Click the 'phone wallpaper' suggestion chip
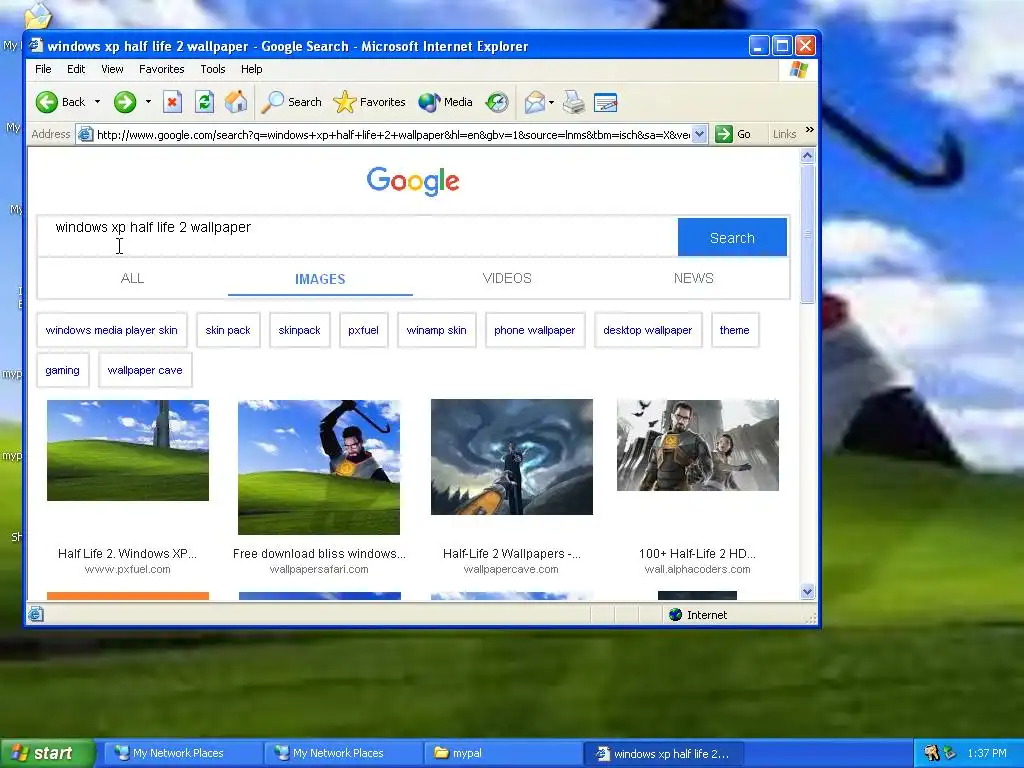 (x=535, y=330)
